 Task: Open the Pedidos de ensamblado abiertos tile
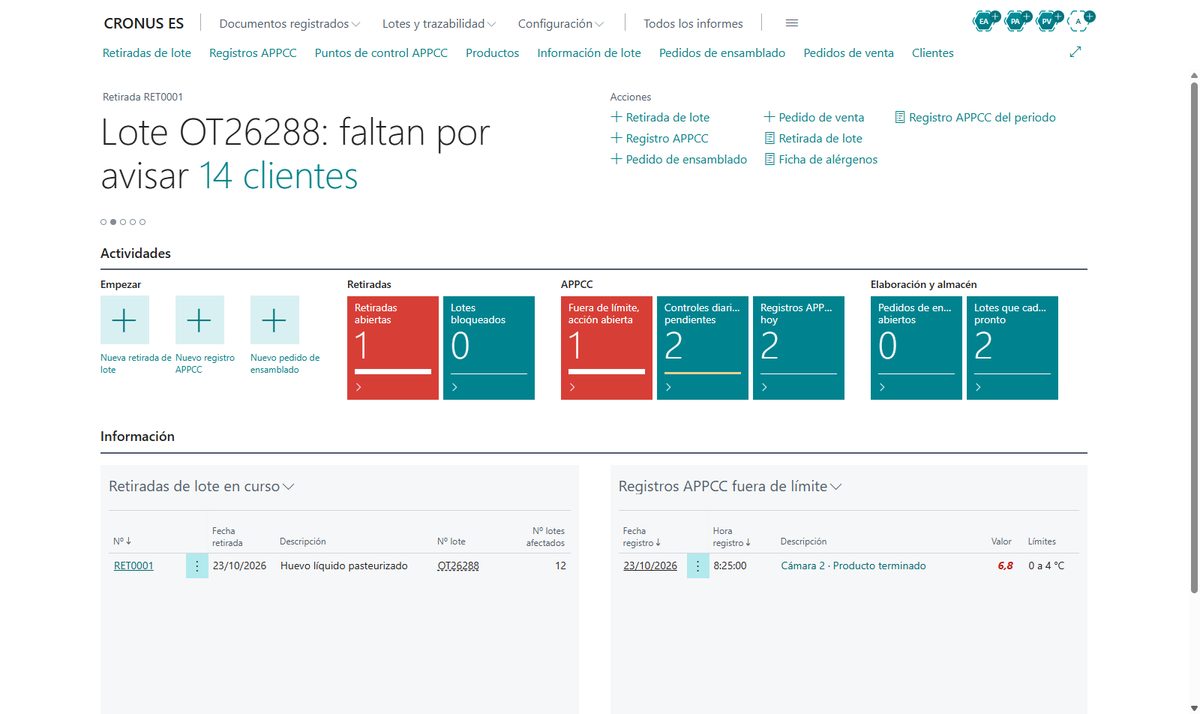tap(917, 348)
